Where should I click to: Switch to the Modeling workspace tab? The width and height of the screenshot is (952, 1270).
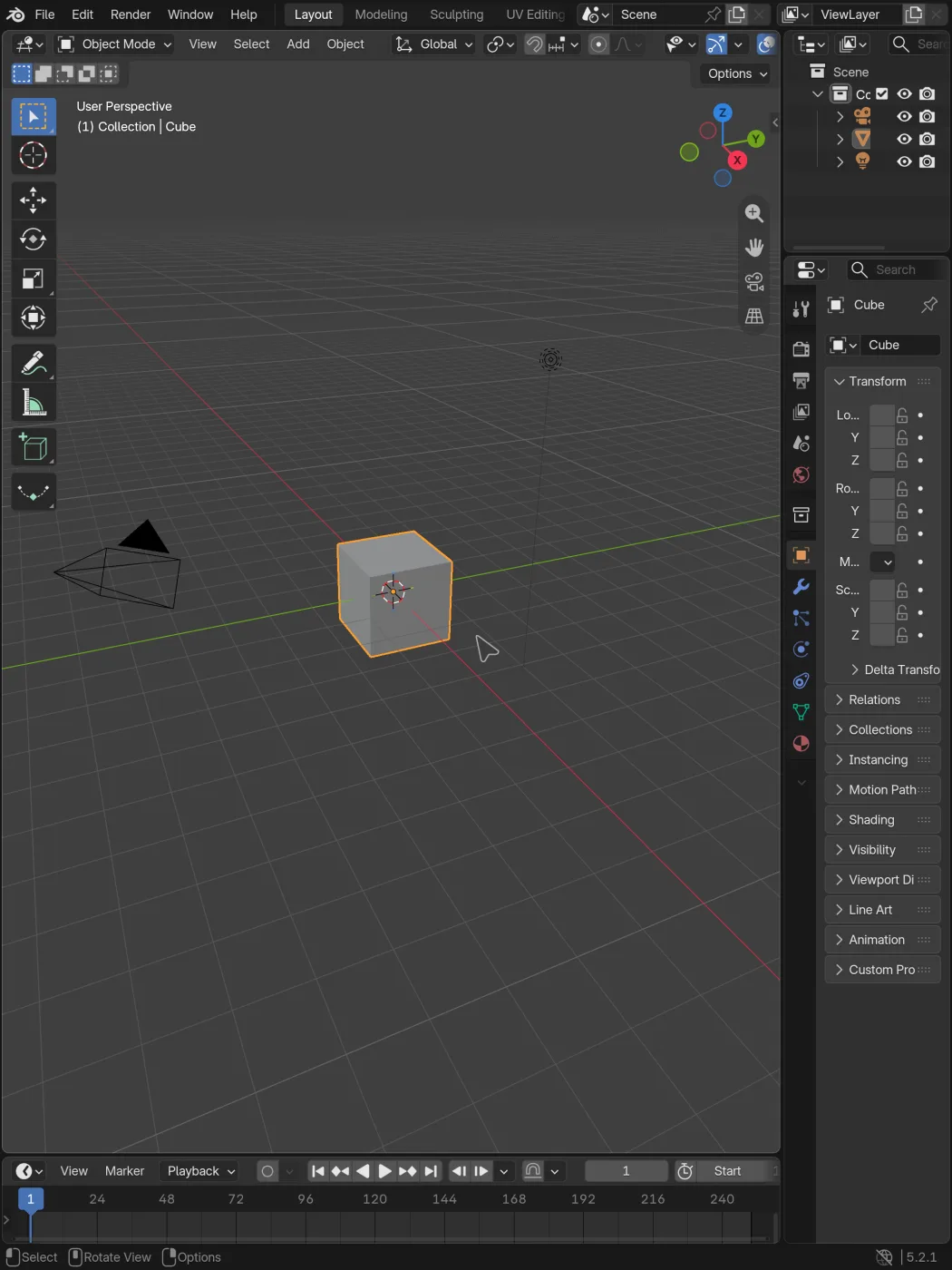381,15
